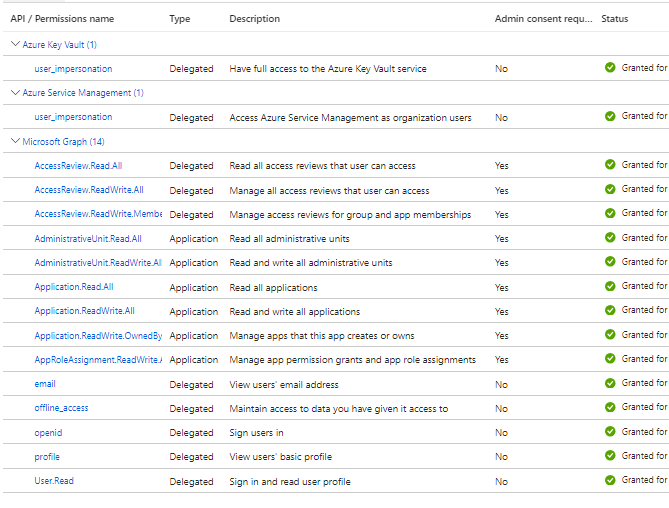Sort by the API / Permissions name column header
The width and height of the screenshot is (669, 508).
point(62,19)
